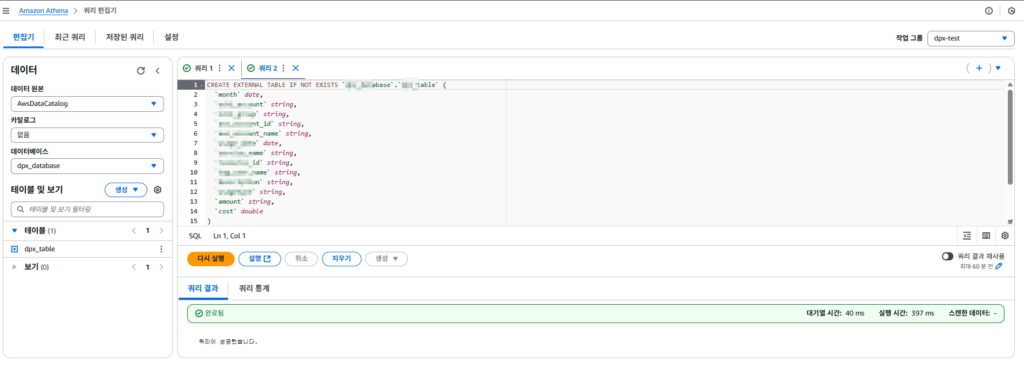Image resolution: width=1024 pixels, height=376 pixels.
Task: Collapse the 테이블 (1) section
Action: [14, 230]
